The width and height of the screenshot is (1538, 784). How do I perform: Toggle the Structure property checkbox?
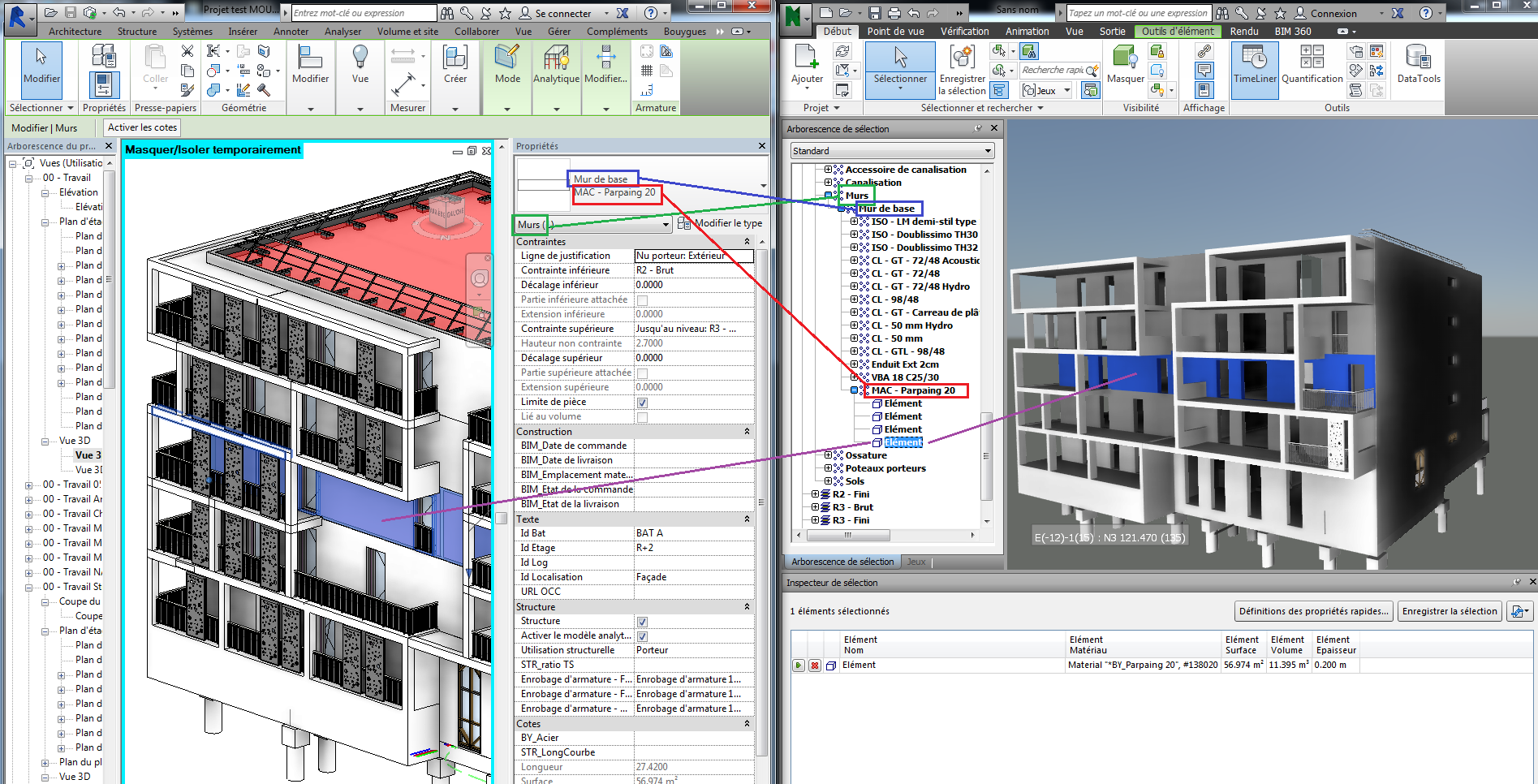coord(642,622)
